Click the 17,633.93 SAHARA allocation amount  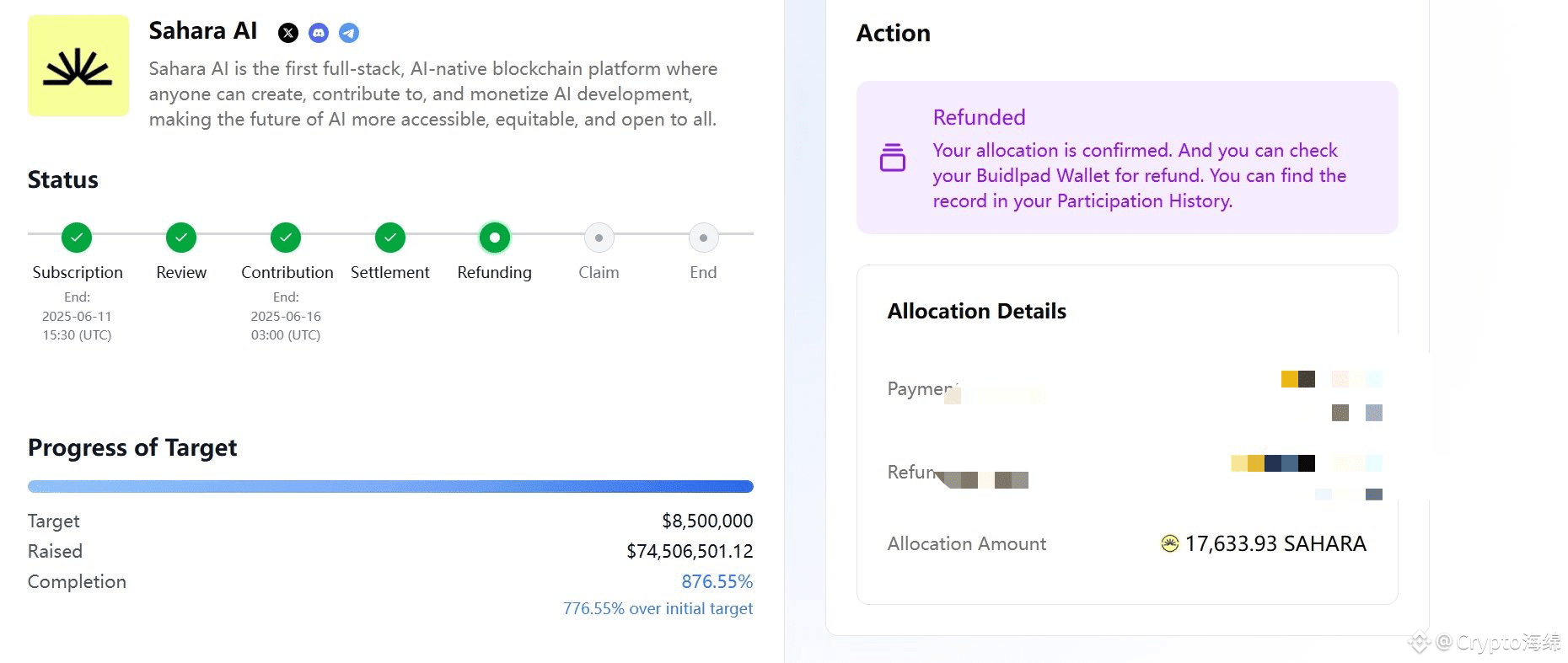(x=1275, y=543)
